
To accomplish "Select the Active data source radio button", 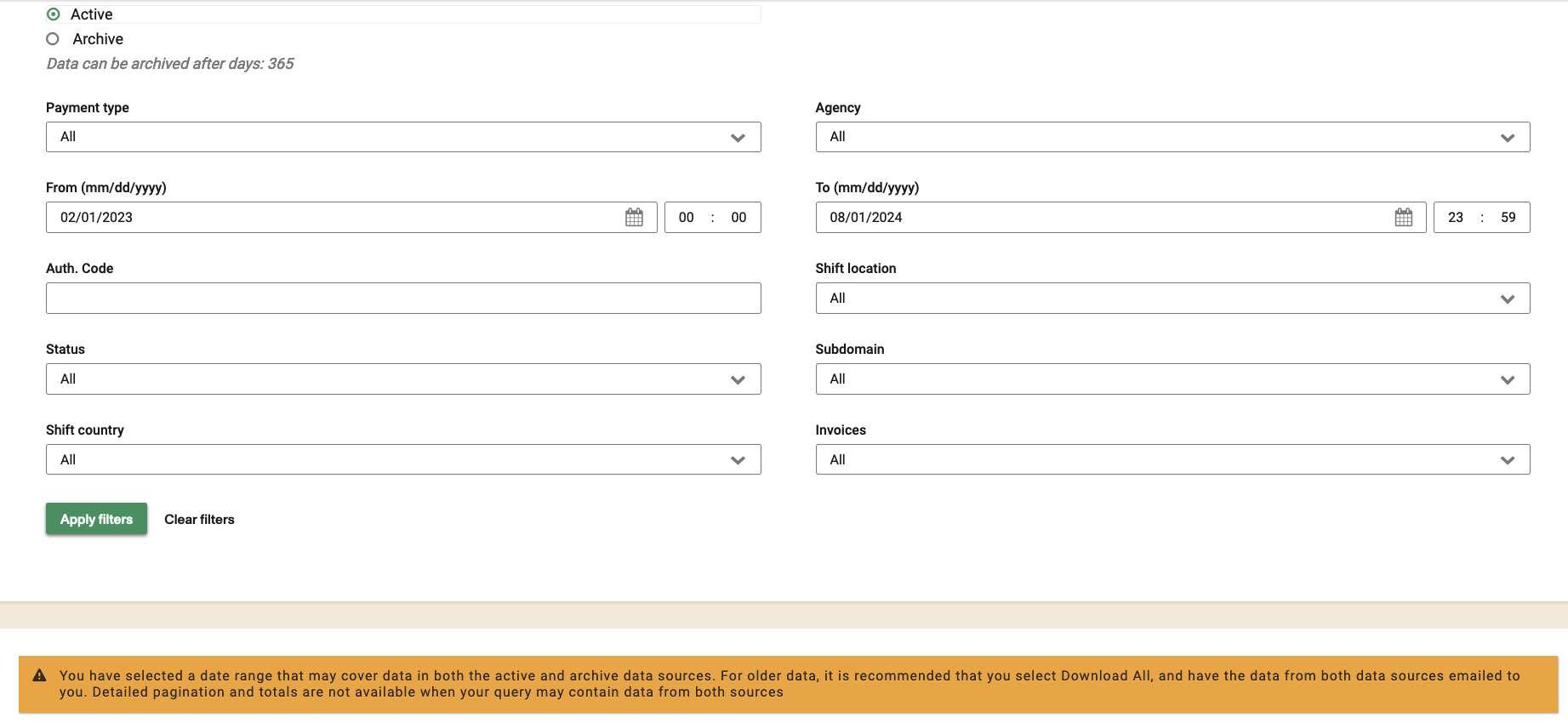I will (54, 14).
